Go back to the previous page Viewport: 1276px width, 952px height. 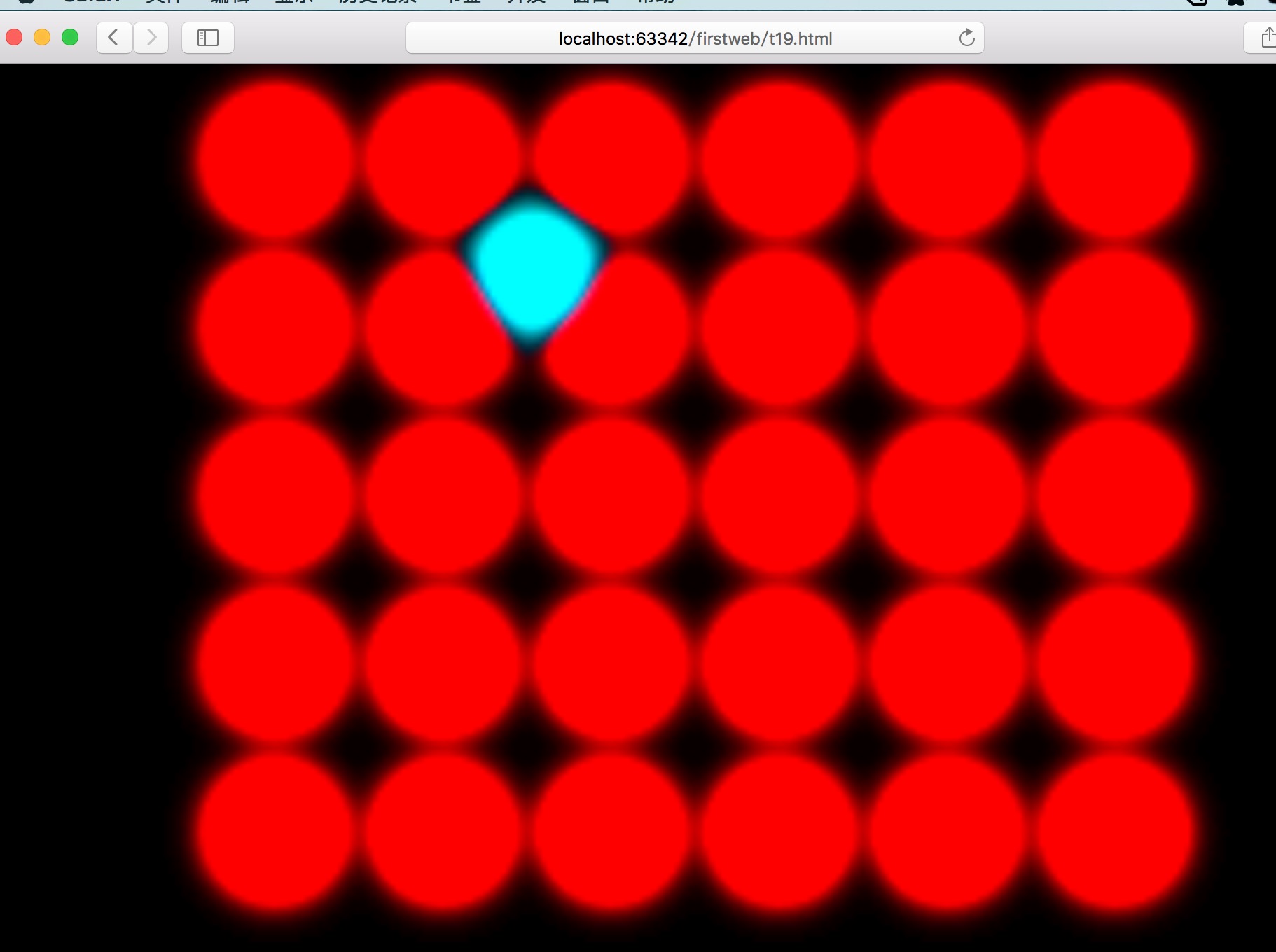(114, 38)
